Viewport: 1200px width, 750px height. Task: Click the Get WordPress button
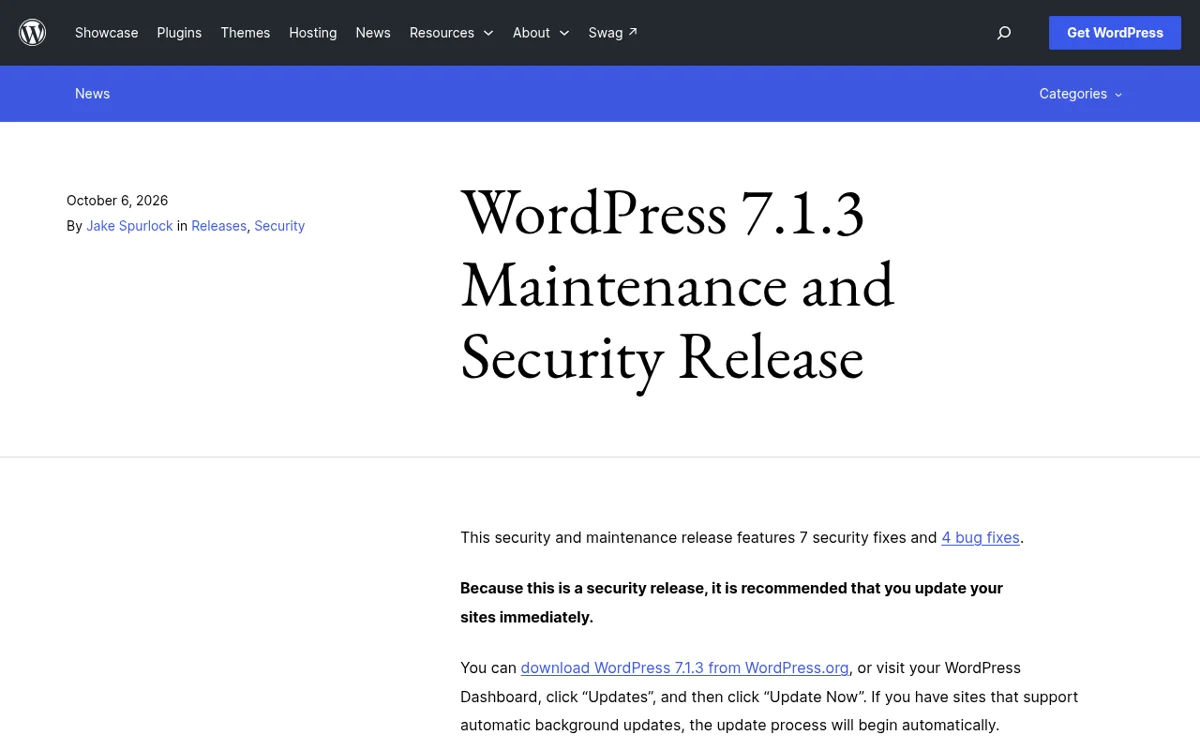1115,33
